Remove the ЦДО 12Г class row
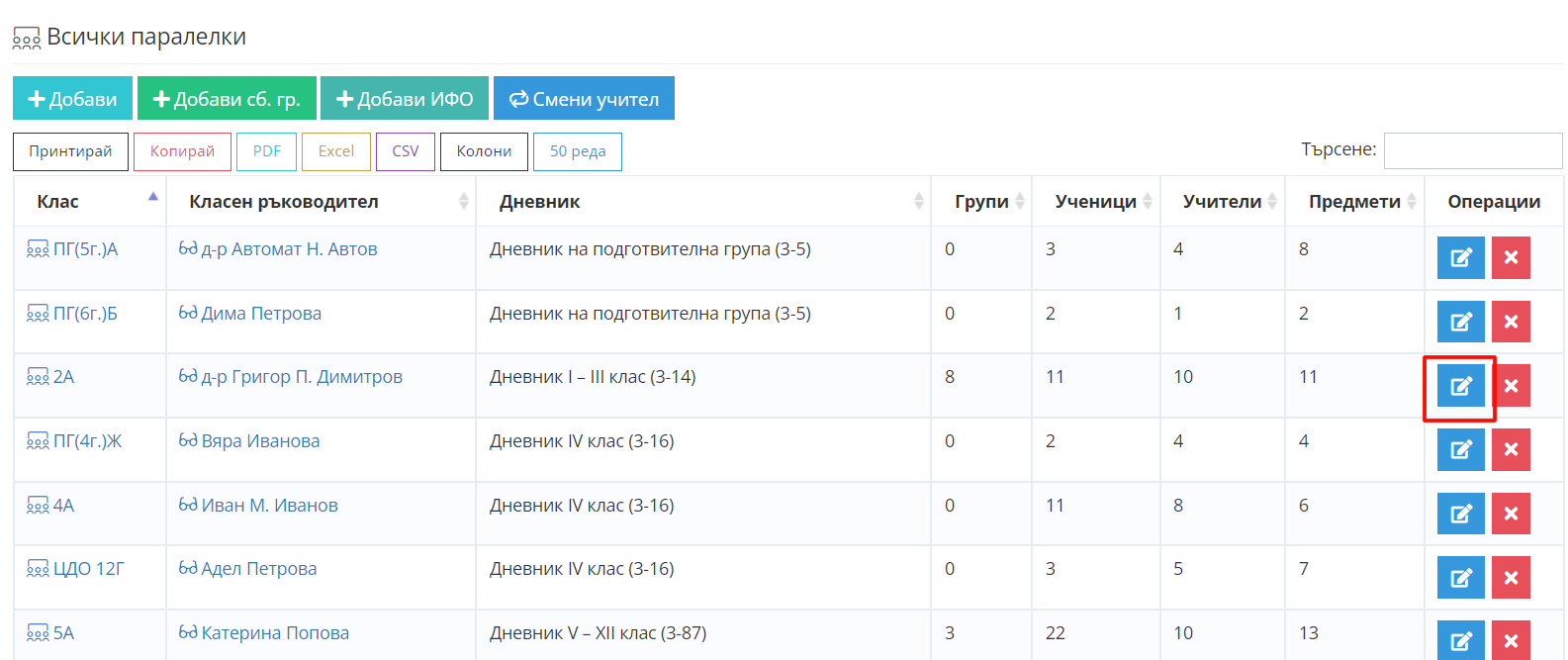Screen dimensions: 1568x660 (x=1511, y=578)
